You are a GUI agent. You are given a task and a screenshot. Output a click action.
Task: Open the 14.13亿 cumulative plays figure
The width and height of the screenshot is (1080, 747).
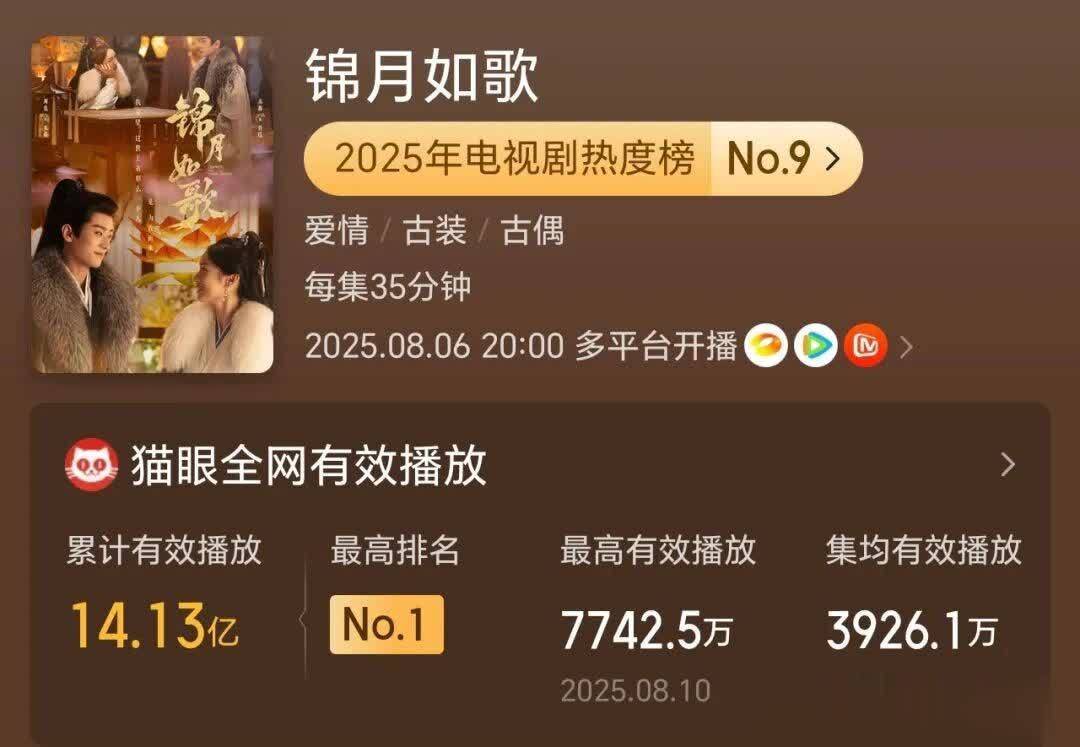155,627
